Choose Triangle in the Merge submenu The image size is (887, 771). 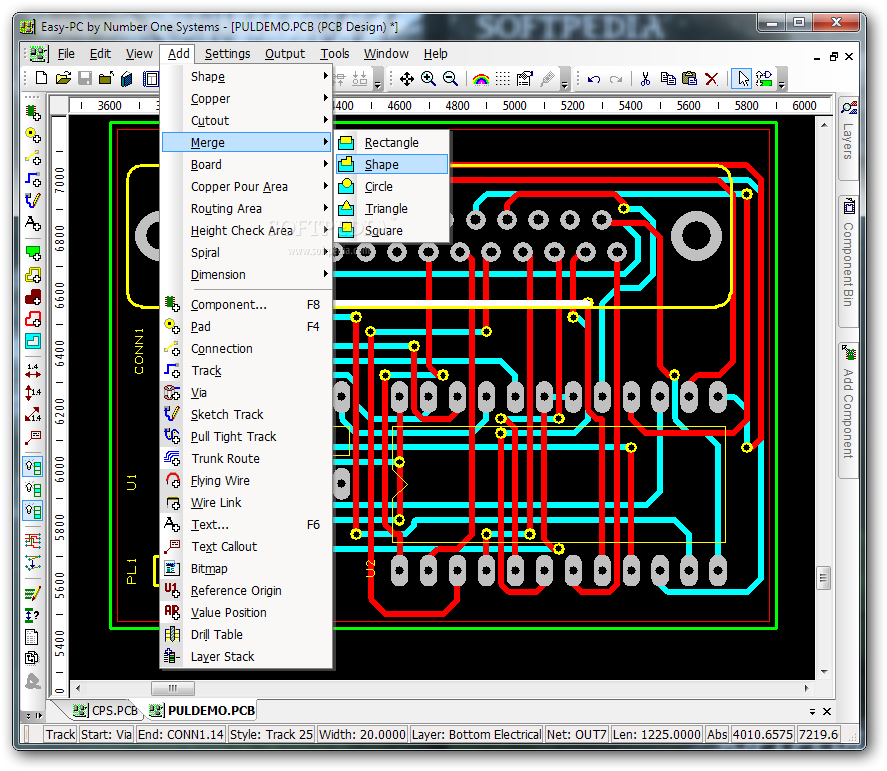(x=392, y=209)
